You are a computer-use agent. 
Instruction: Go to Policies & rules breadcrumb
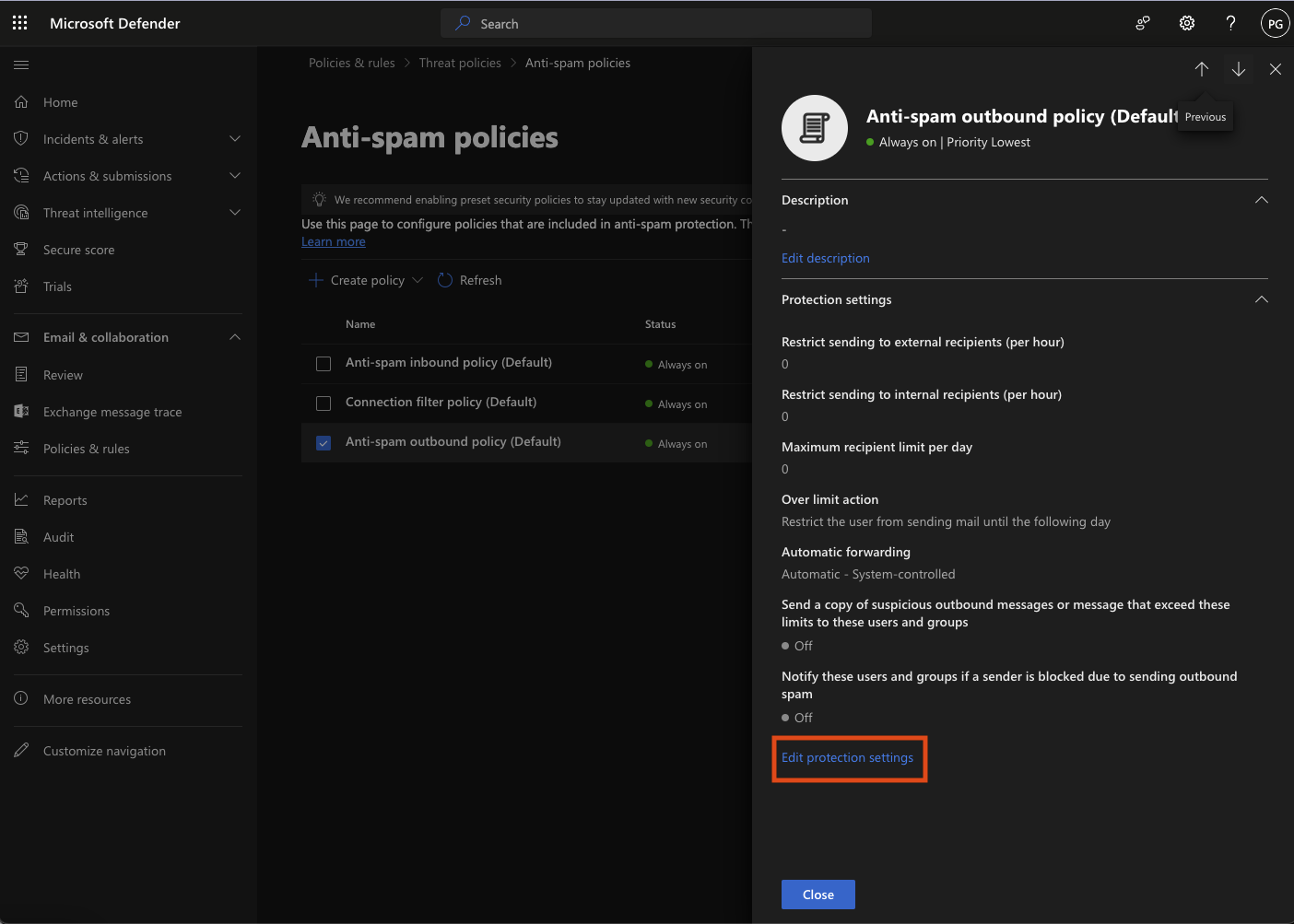pyautogui.click(x=352, y=63)
